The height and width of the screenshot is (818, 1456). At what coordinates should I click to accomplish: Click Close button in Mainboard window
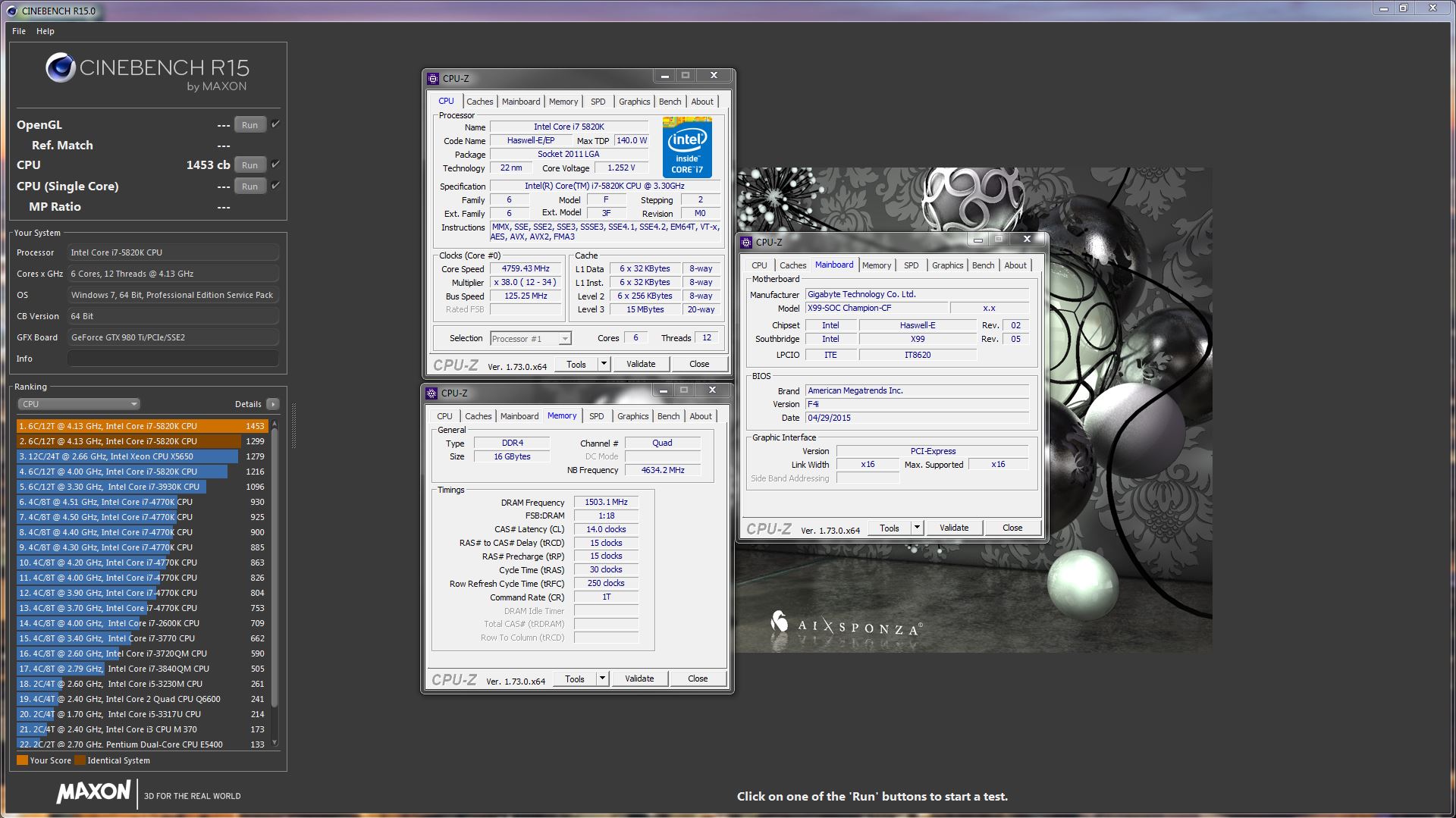[x=1012, y=528]
